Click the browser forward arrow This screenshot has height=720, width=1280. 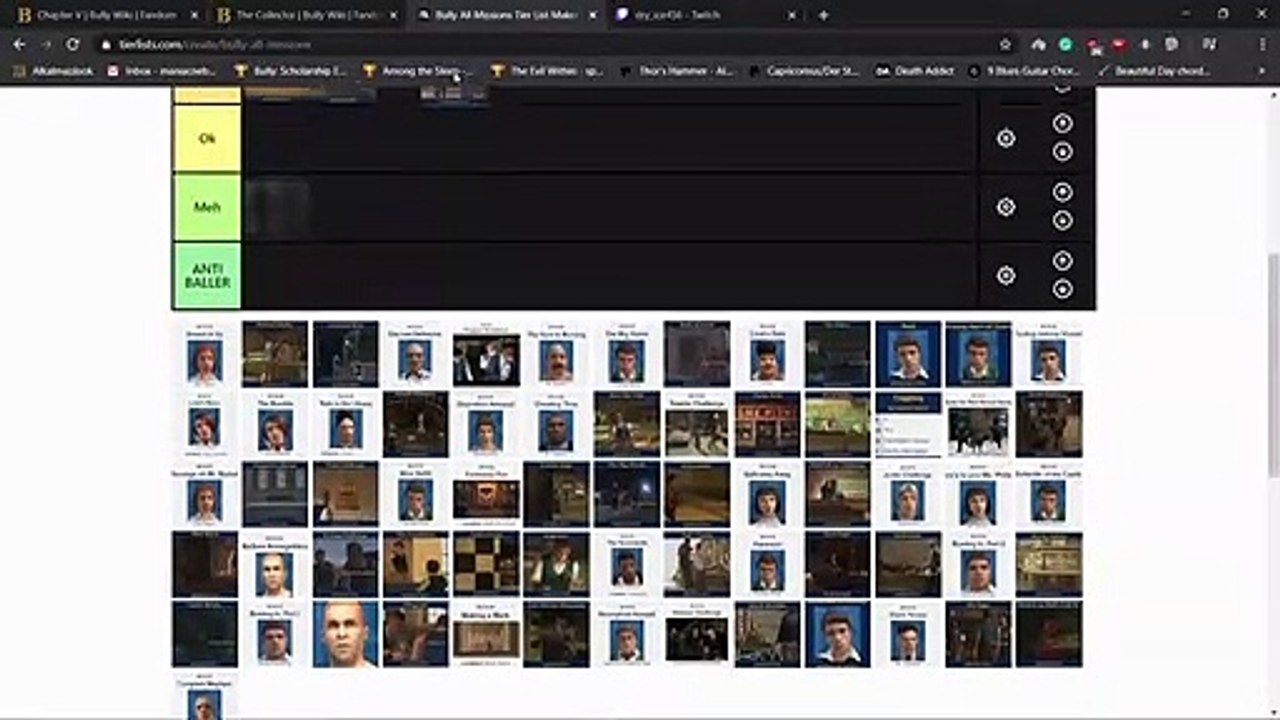(46, 44)
